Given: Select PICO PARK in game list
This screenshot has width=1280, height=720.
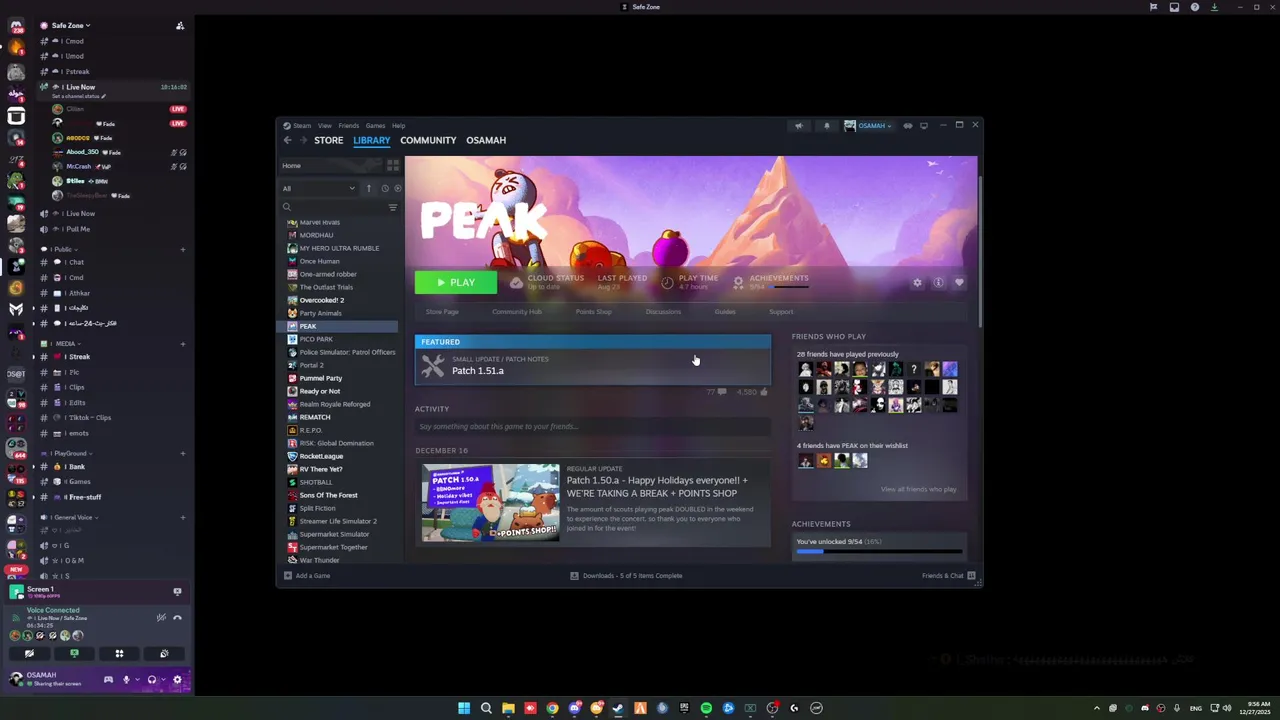Looking at the screenshot, I should tap(316, 339).
